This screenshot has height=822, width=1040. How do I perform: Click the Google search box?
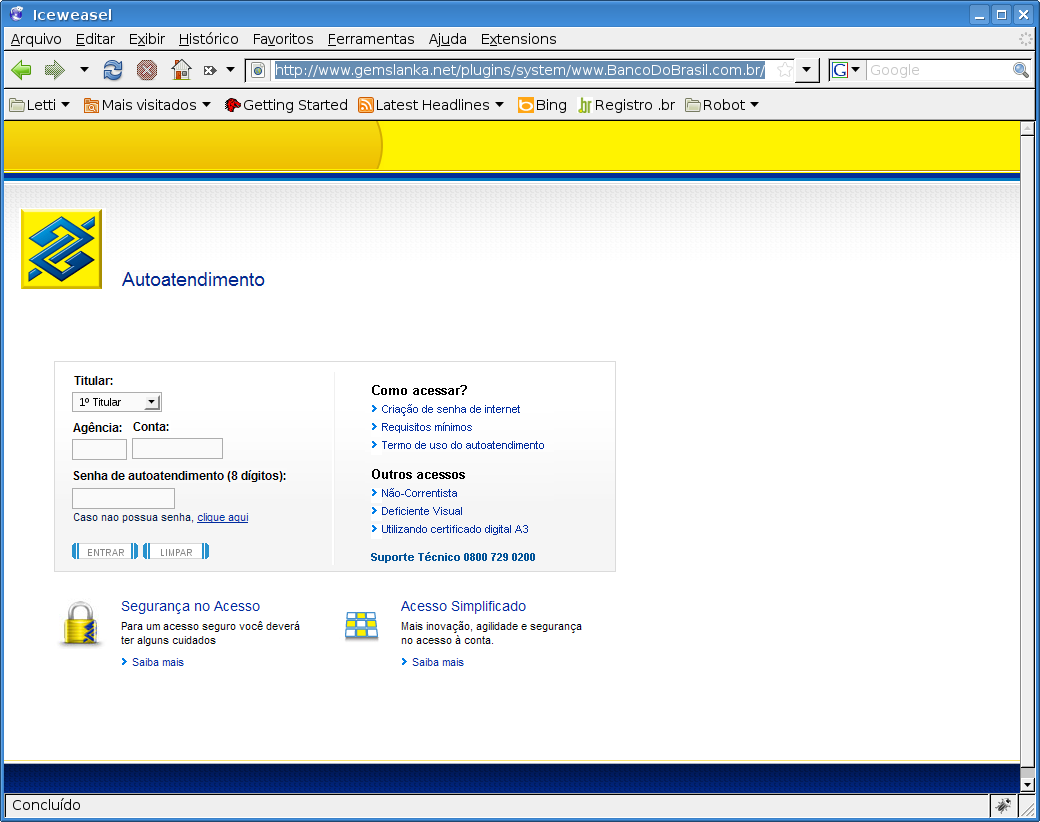[x=939, y=70]
